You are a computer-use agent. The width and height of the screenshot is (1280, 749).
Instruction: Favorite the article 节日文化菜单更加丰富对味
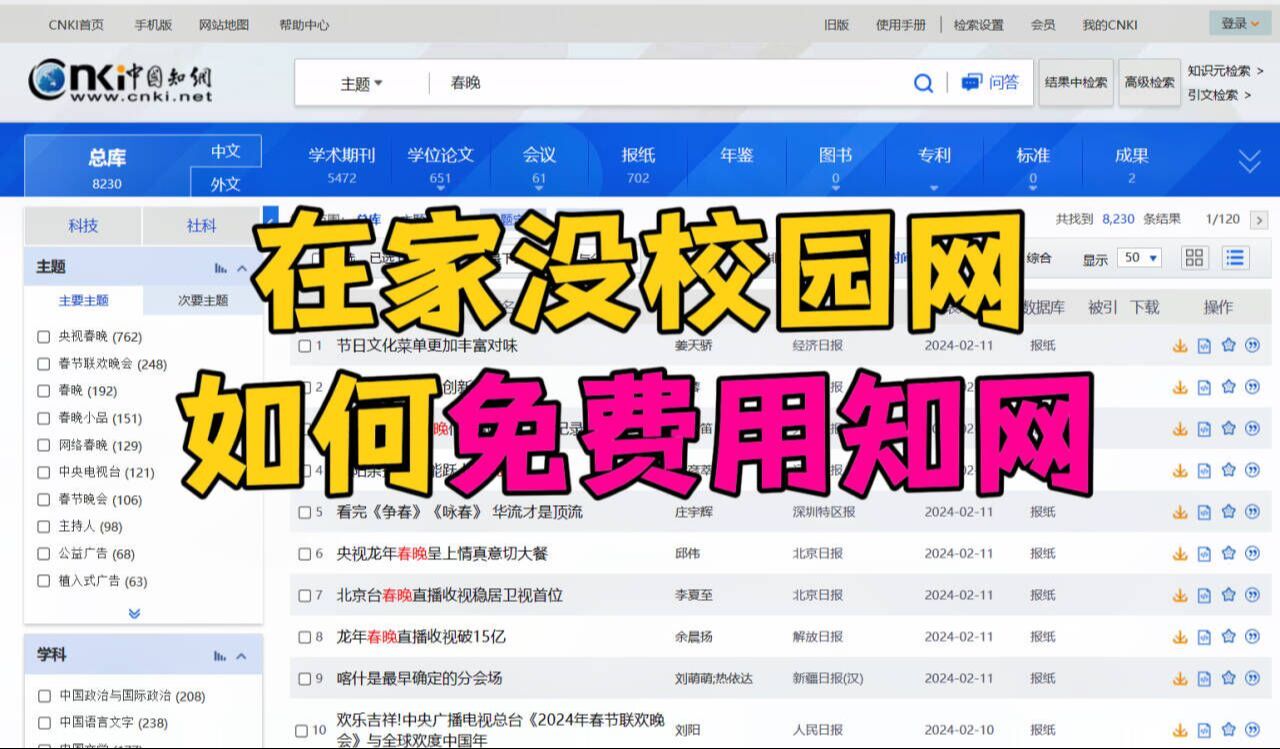coord(1228,346)
